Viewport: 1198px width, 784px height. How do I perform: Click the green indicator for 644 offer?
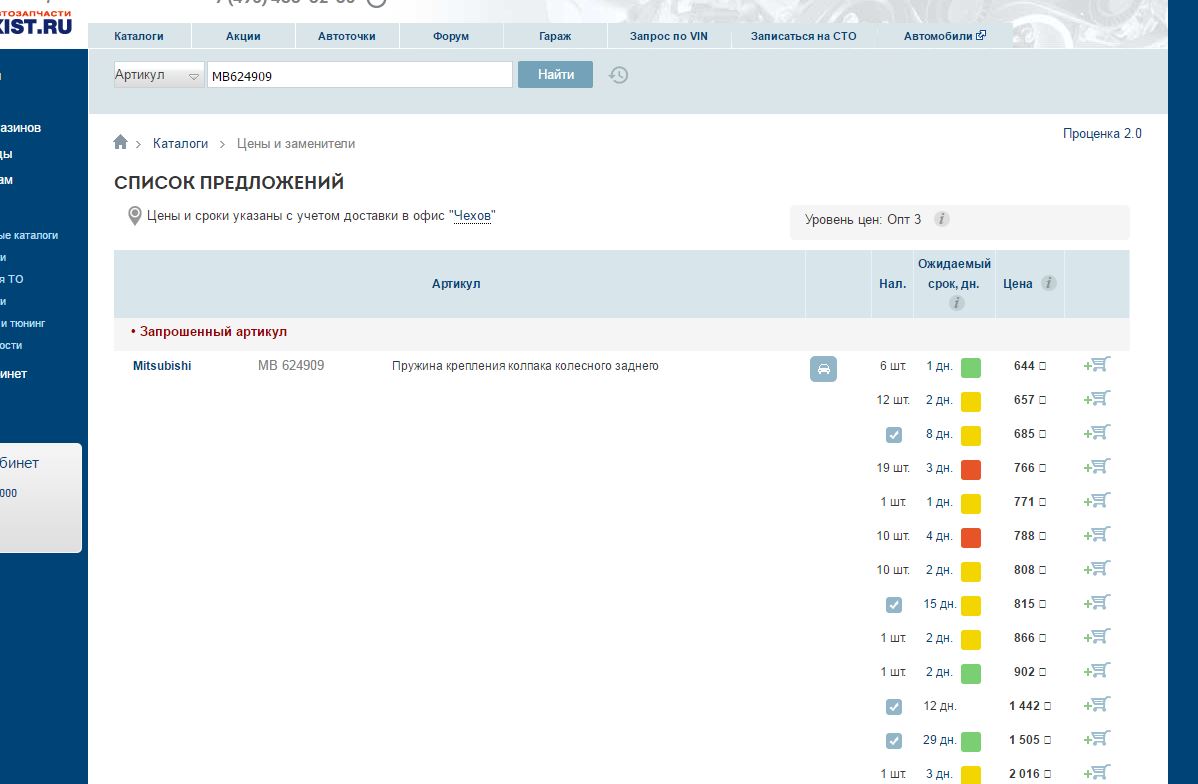pyautogui.click(x=970, y=368)
